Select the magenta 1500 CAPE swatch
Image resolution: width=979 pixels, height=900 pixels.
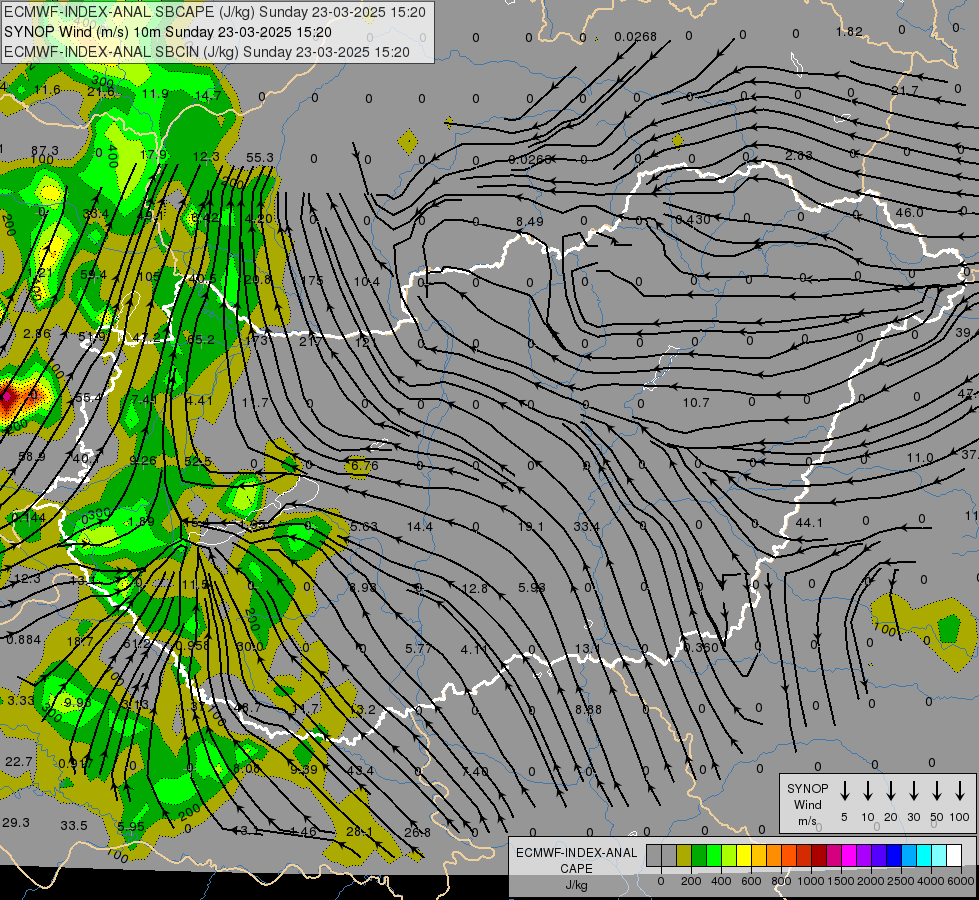(x=849, y=855)
